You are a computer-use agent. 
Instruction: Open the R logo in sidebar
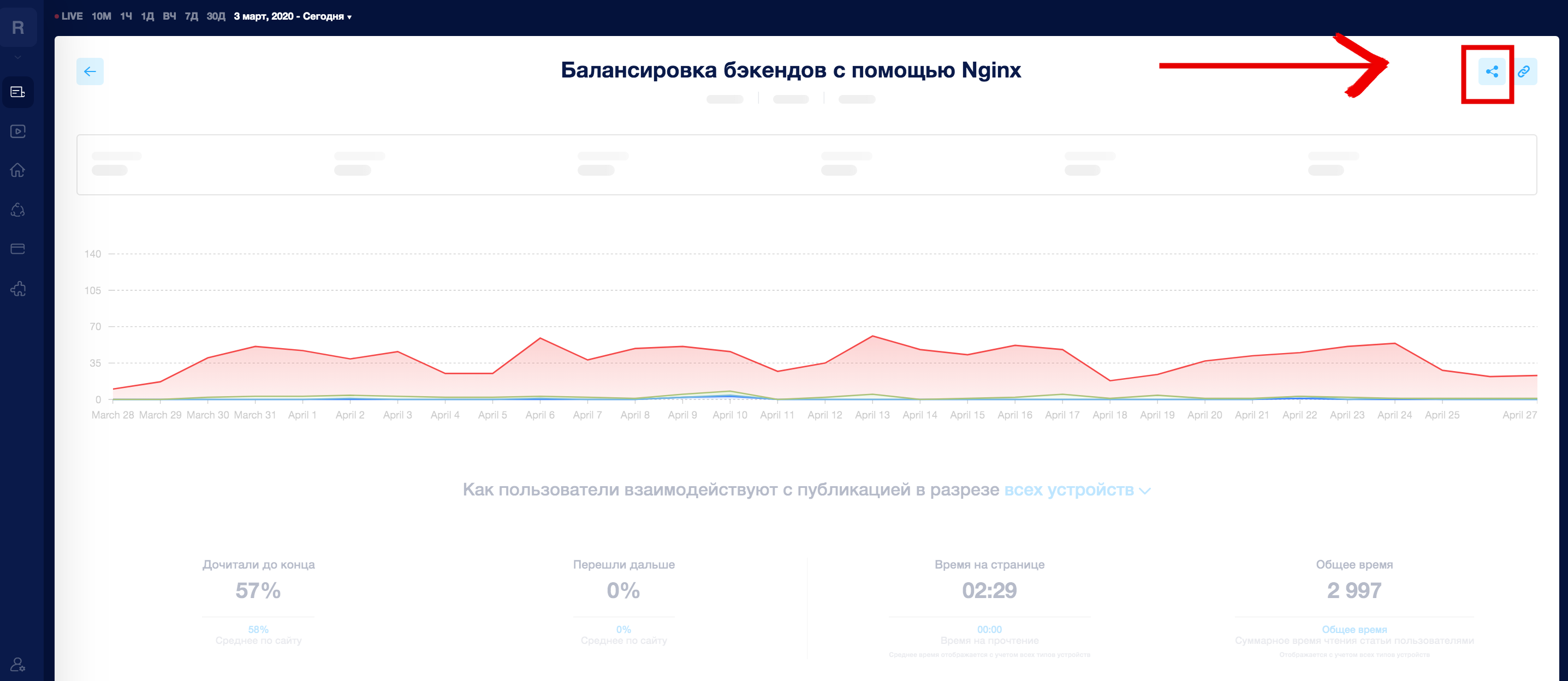(x=18, y=27)
